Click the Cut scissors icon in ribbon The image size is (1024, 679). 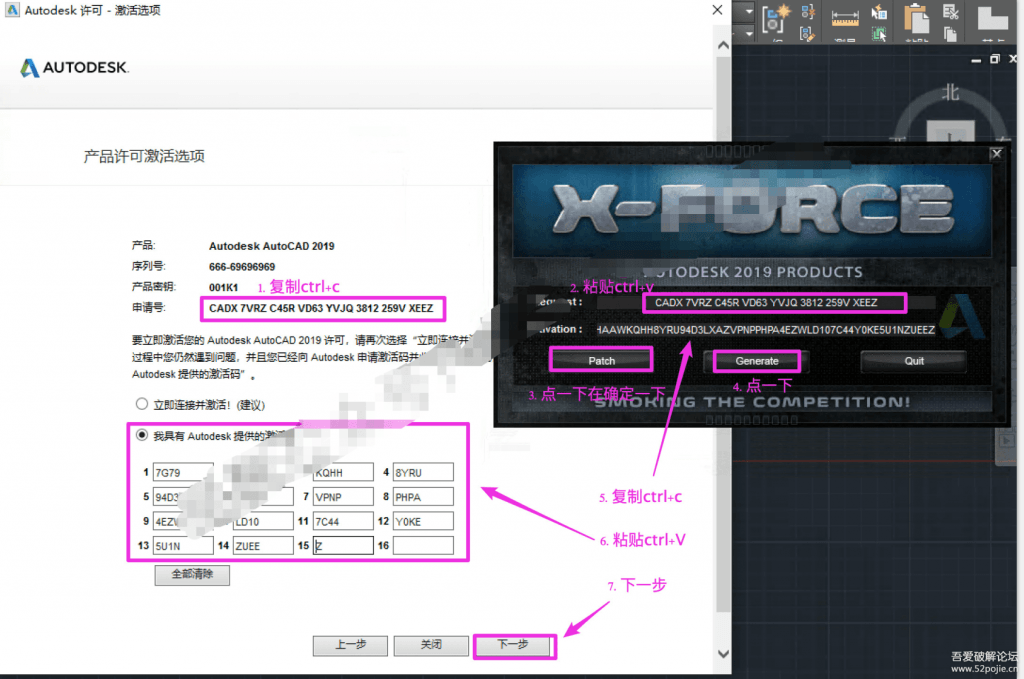[x=951, y=12]
